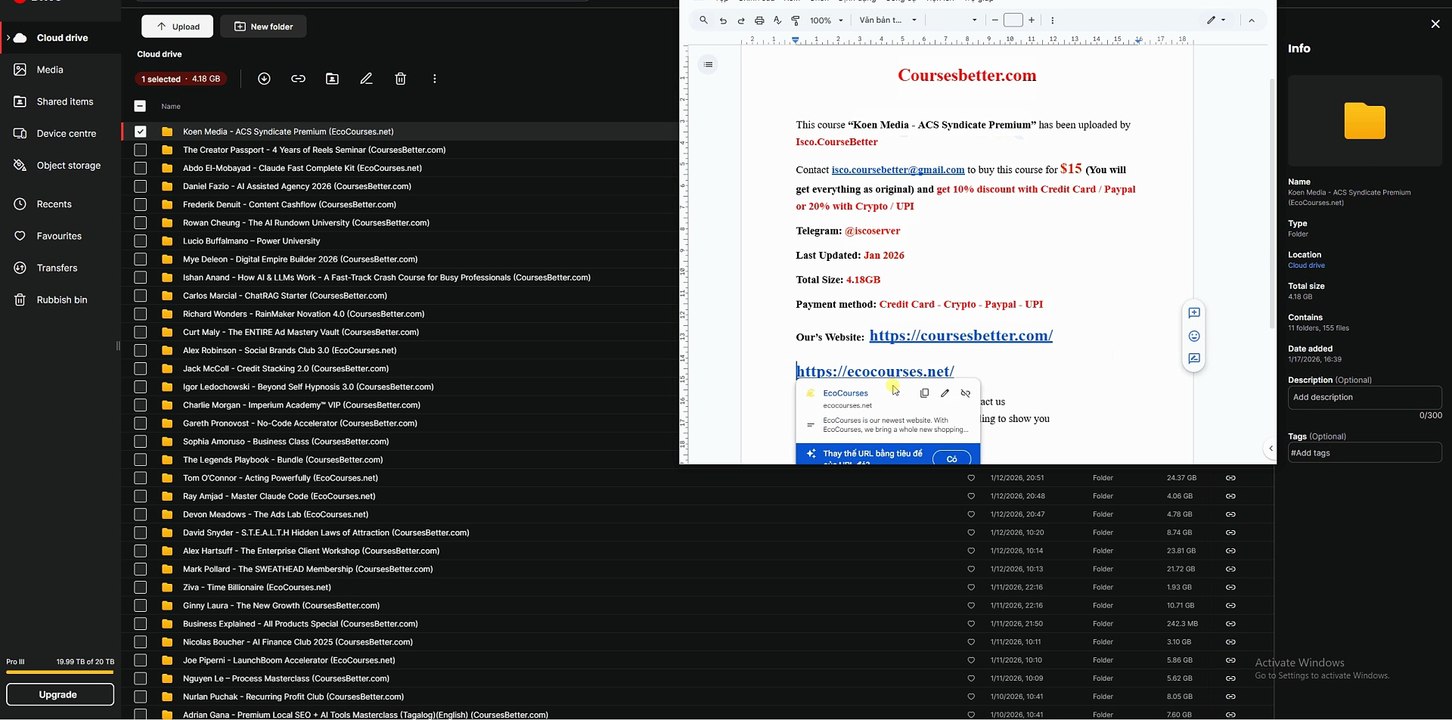1452x720 pixels.
Task: Click the share link icon on the Ray Amjad row
Action: pos(1231,496)
